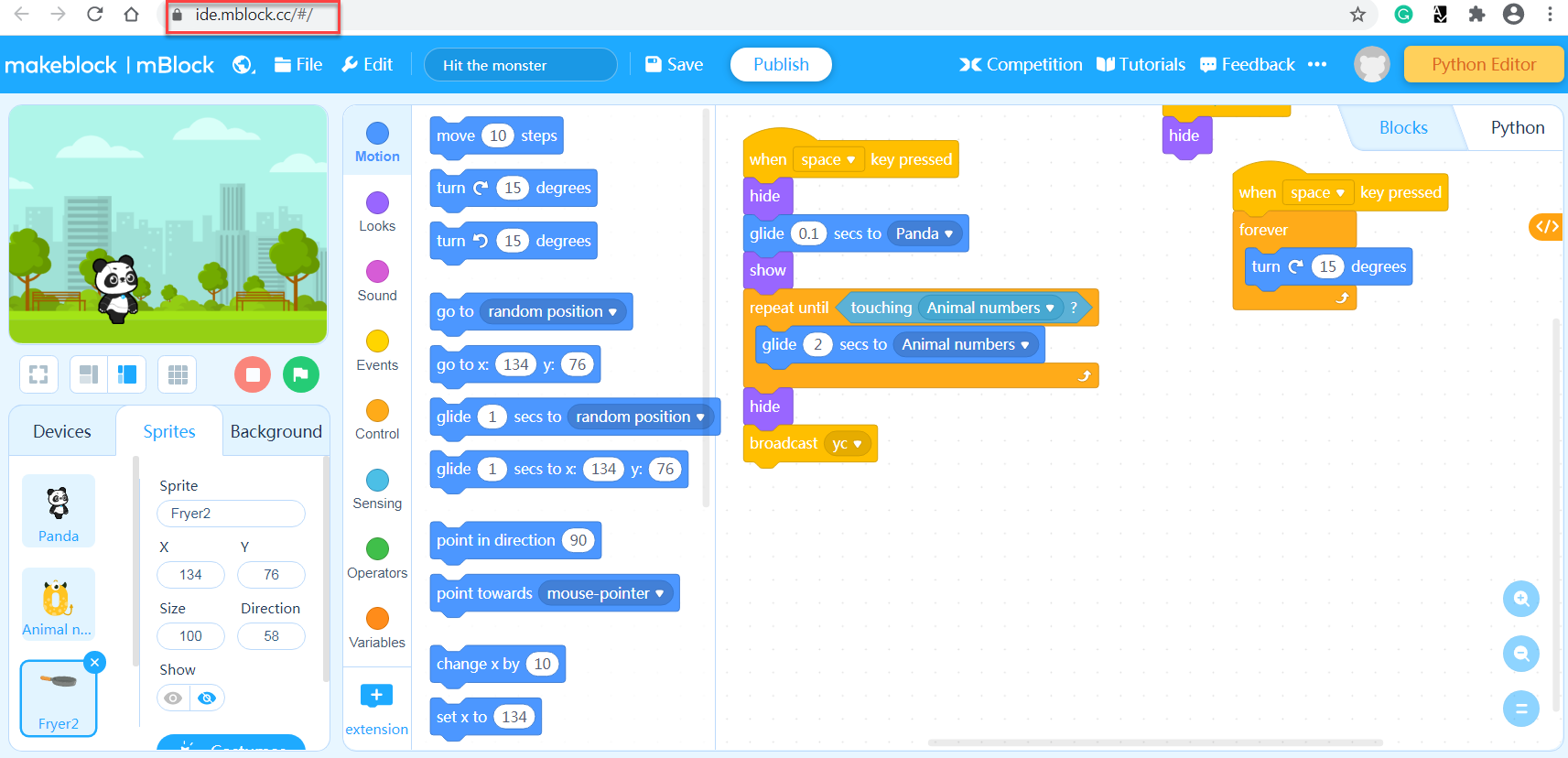Select the grid stage layout toggle
The width and height of the screenshot is (1568, 758).
point(178,374)
